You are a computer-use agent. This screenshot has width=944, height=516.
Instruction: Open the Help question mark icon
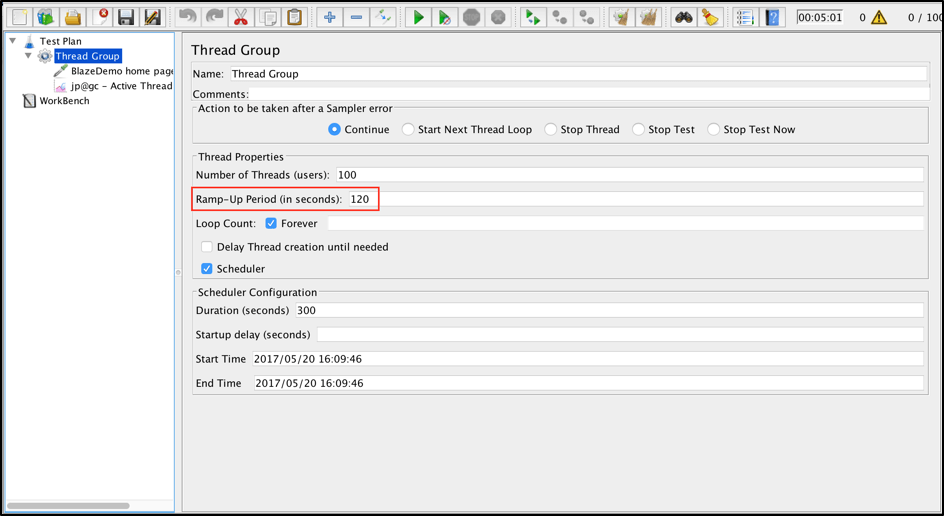point(772,17)
